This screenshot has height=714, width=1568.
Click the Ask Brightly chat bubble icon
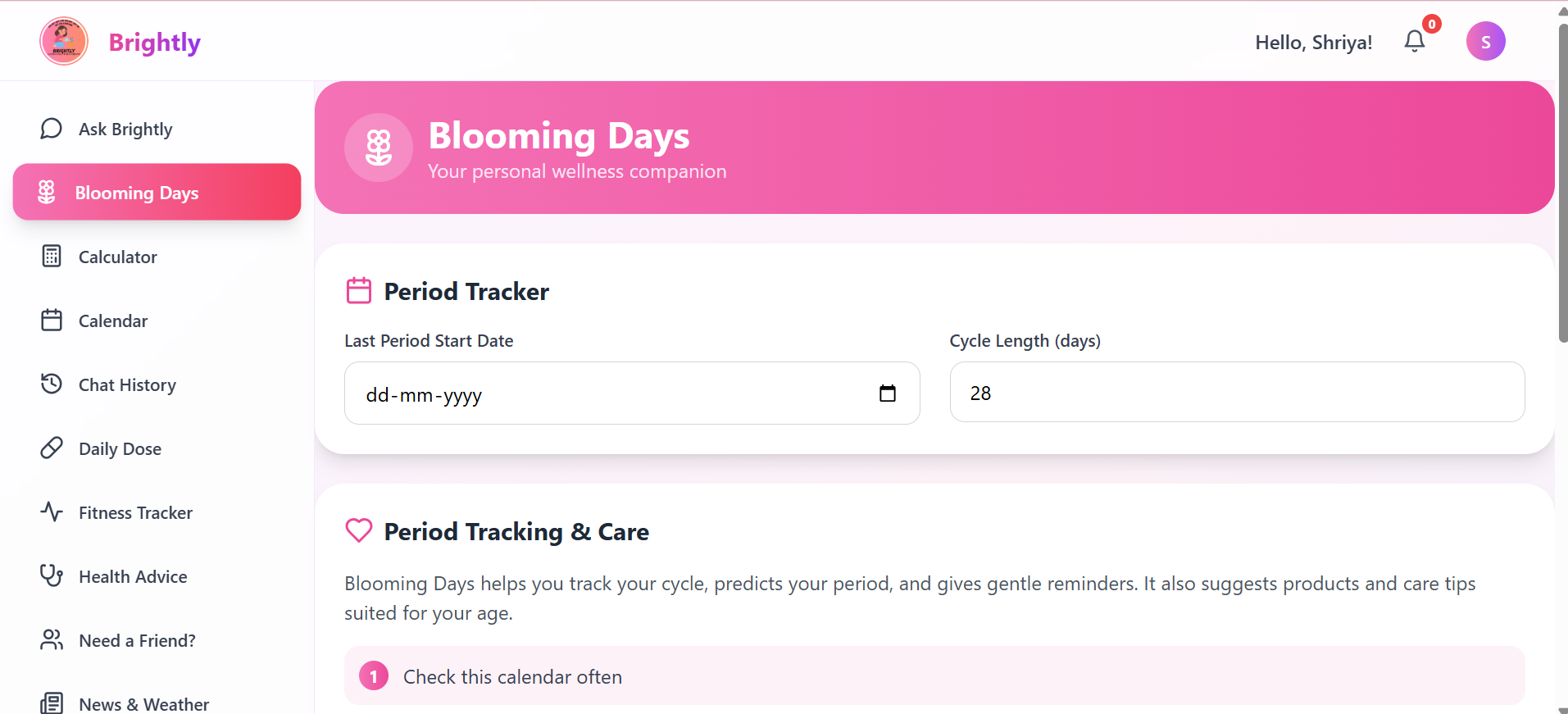pyautogui.click(x=51, y=129)
